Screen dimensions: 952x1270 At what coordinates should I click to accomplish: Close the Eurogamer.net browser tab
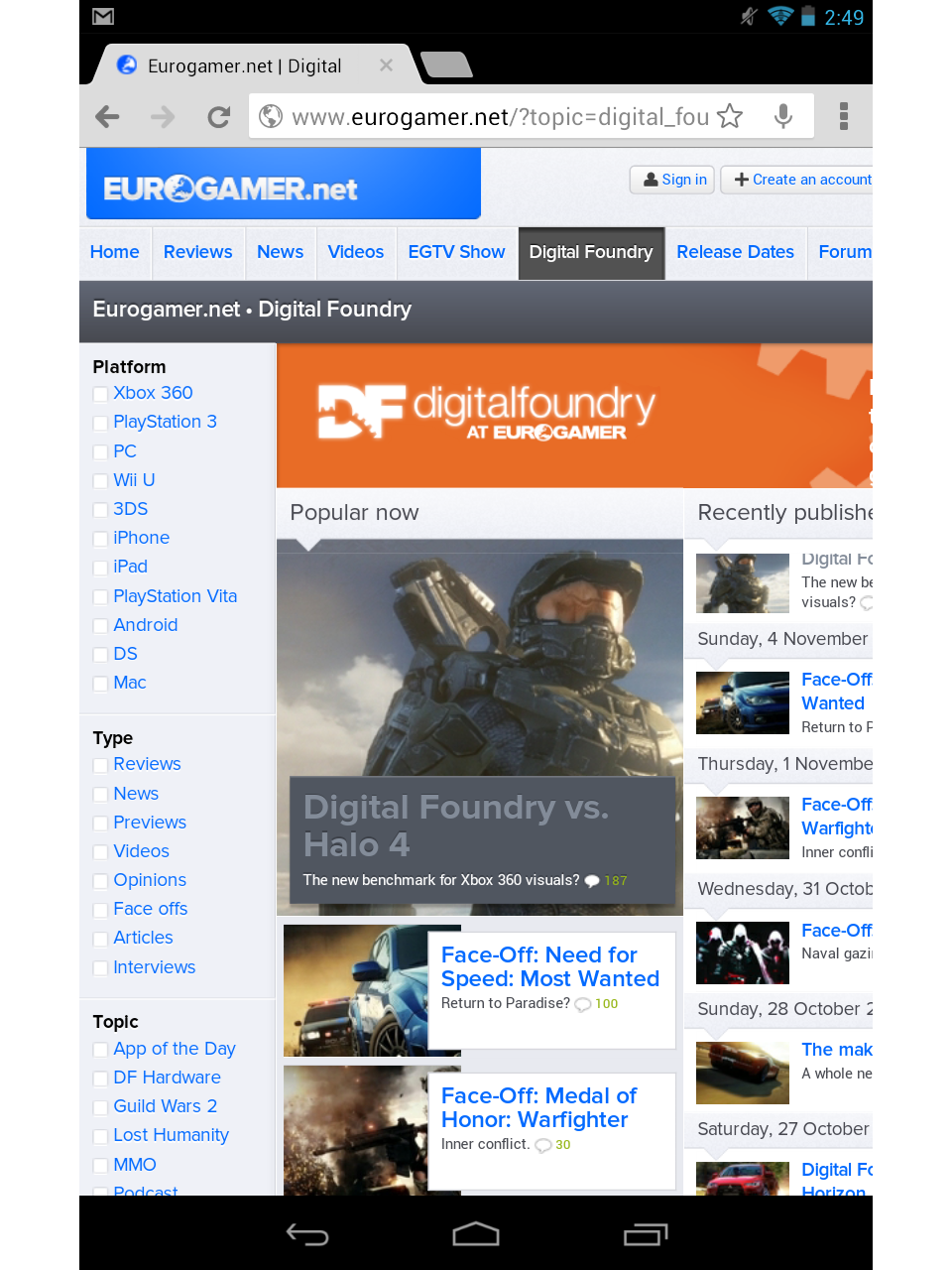click(386, 65)
